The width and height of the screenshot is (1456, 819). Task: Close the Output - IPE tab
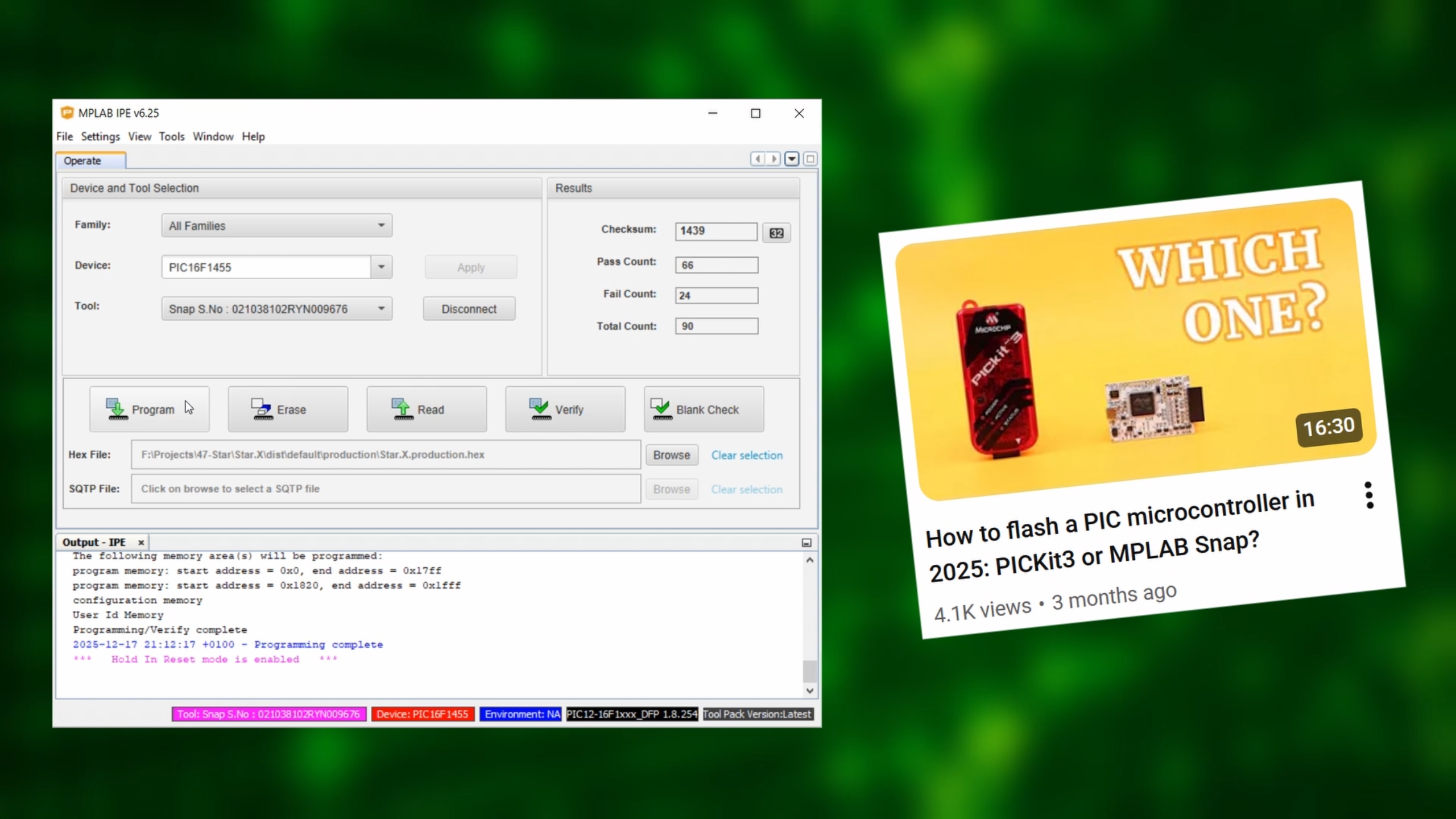141,543
